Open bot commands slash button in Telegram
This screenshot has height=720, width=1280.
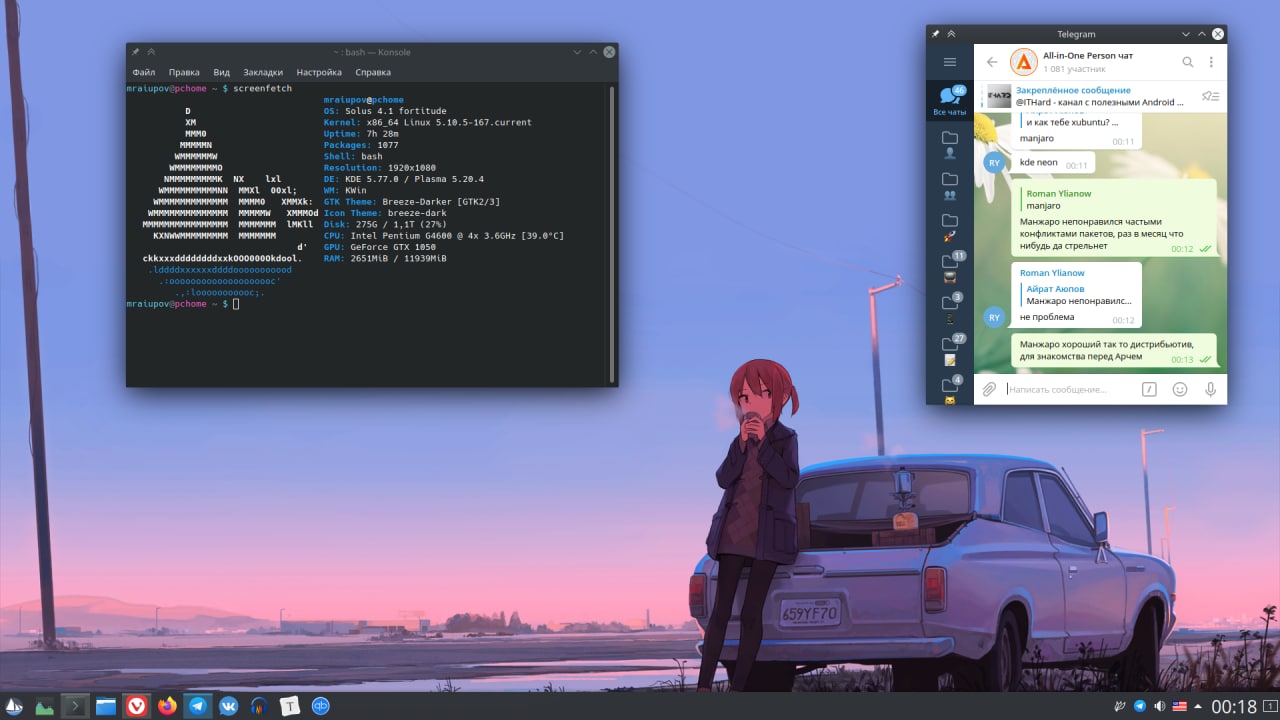(x=1149, y=389)
